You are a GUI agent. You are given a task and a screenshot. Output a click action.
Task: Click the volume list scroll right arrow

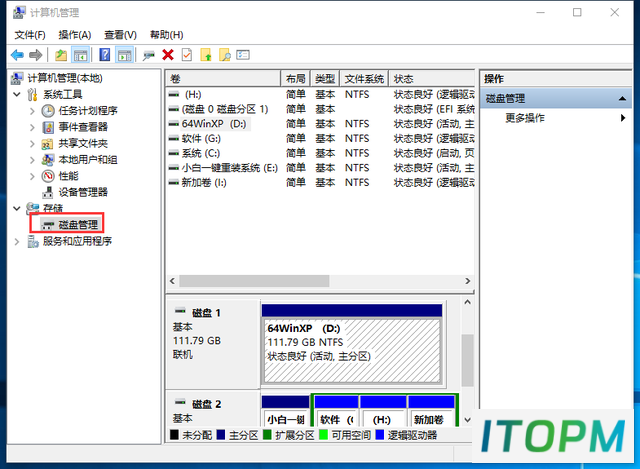(468, 281)
